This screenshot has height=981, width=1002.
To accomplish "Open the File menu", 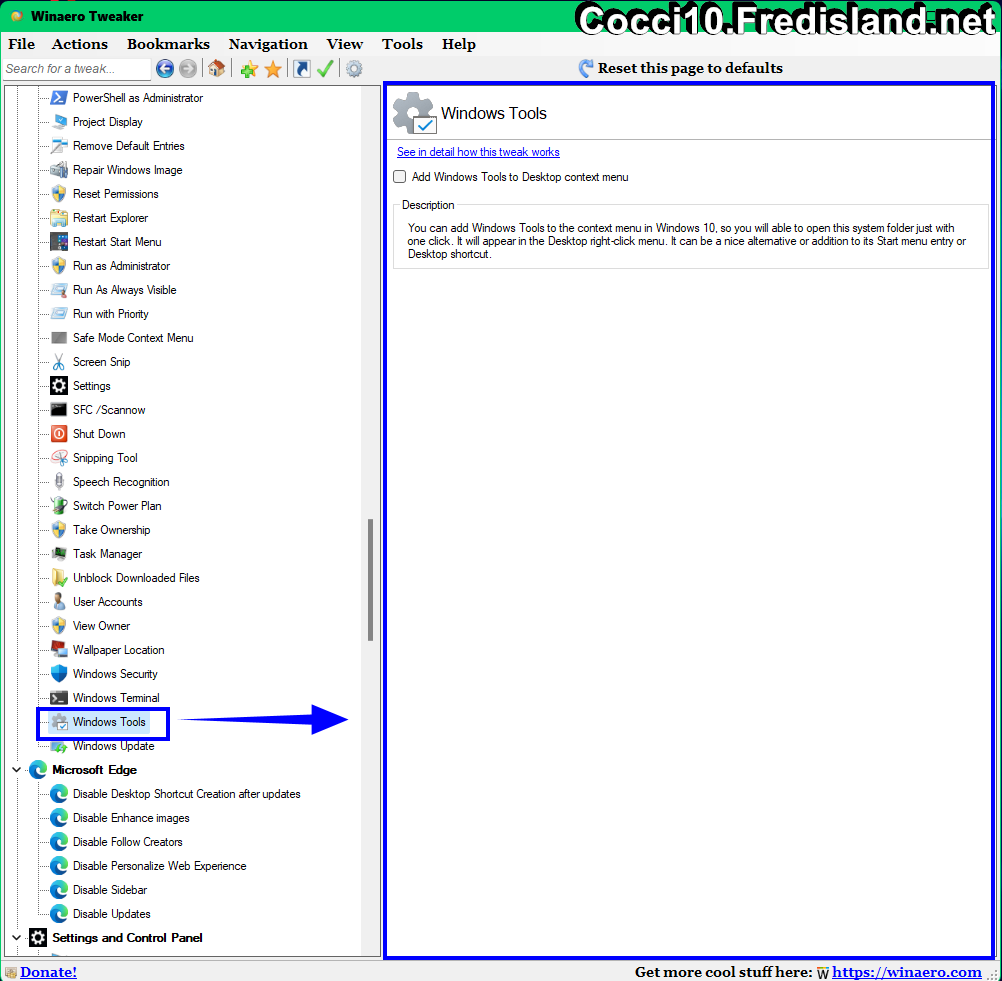I will (x=21, y=44).
